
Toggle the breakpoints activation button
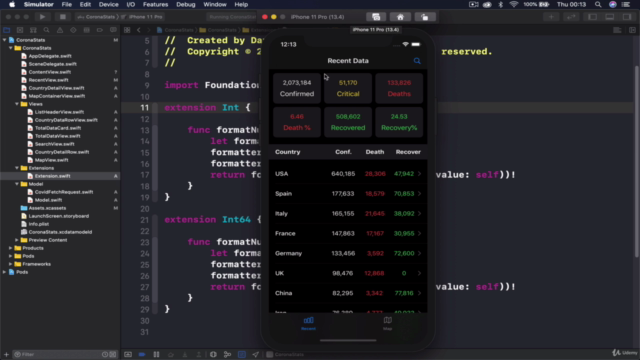pyautogui.click(x=142, y=354)
